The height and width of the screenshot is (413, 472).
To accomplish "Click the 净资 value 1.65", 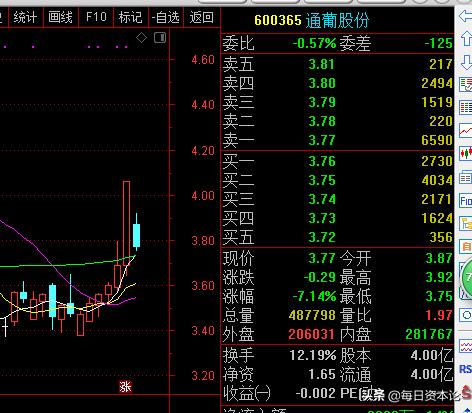I will click(x=322, y=374).
